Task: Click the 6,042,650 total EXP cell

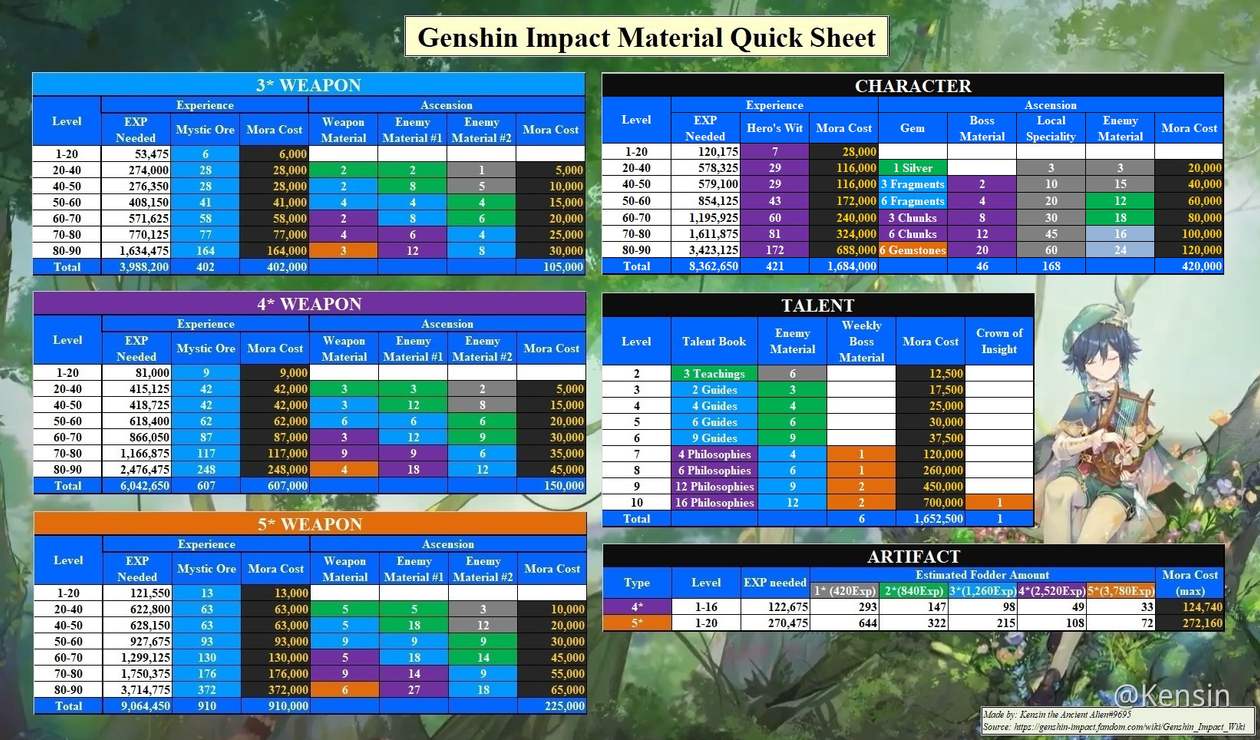Action: tap(136, 485)
